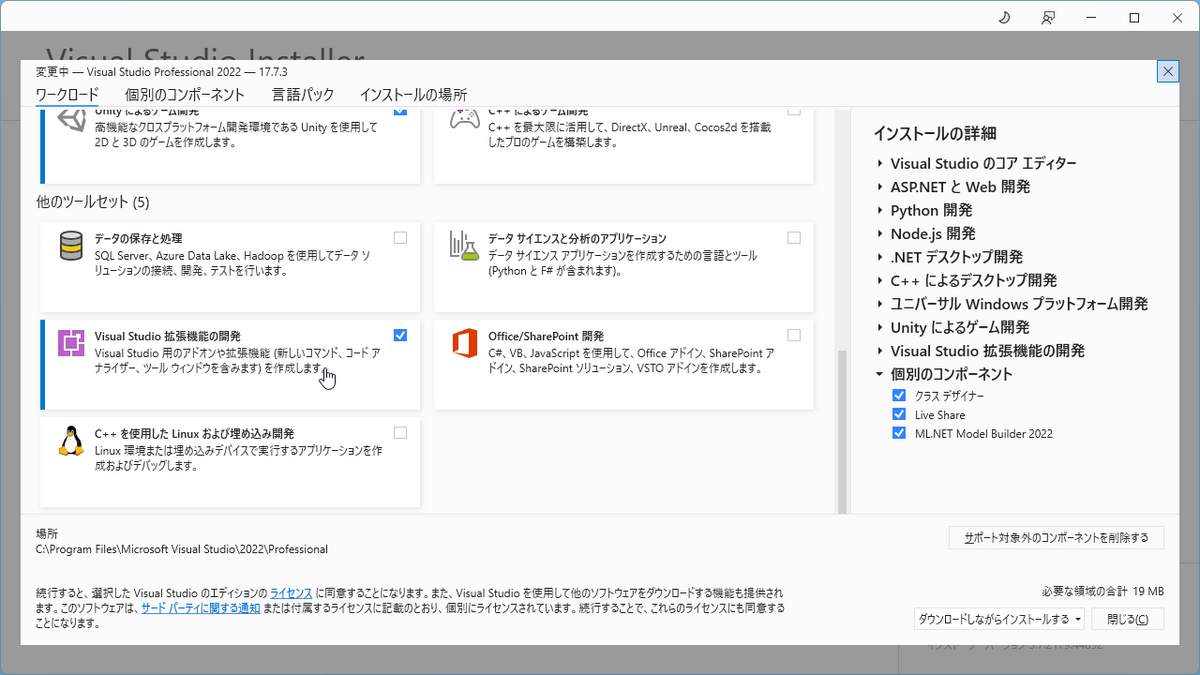This screenshot has width=1200, height=675.
Task: Expand .NET デスクトップ開発 details
Action: coord(879,257)
